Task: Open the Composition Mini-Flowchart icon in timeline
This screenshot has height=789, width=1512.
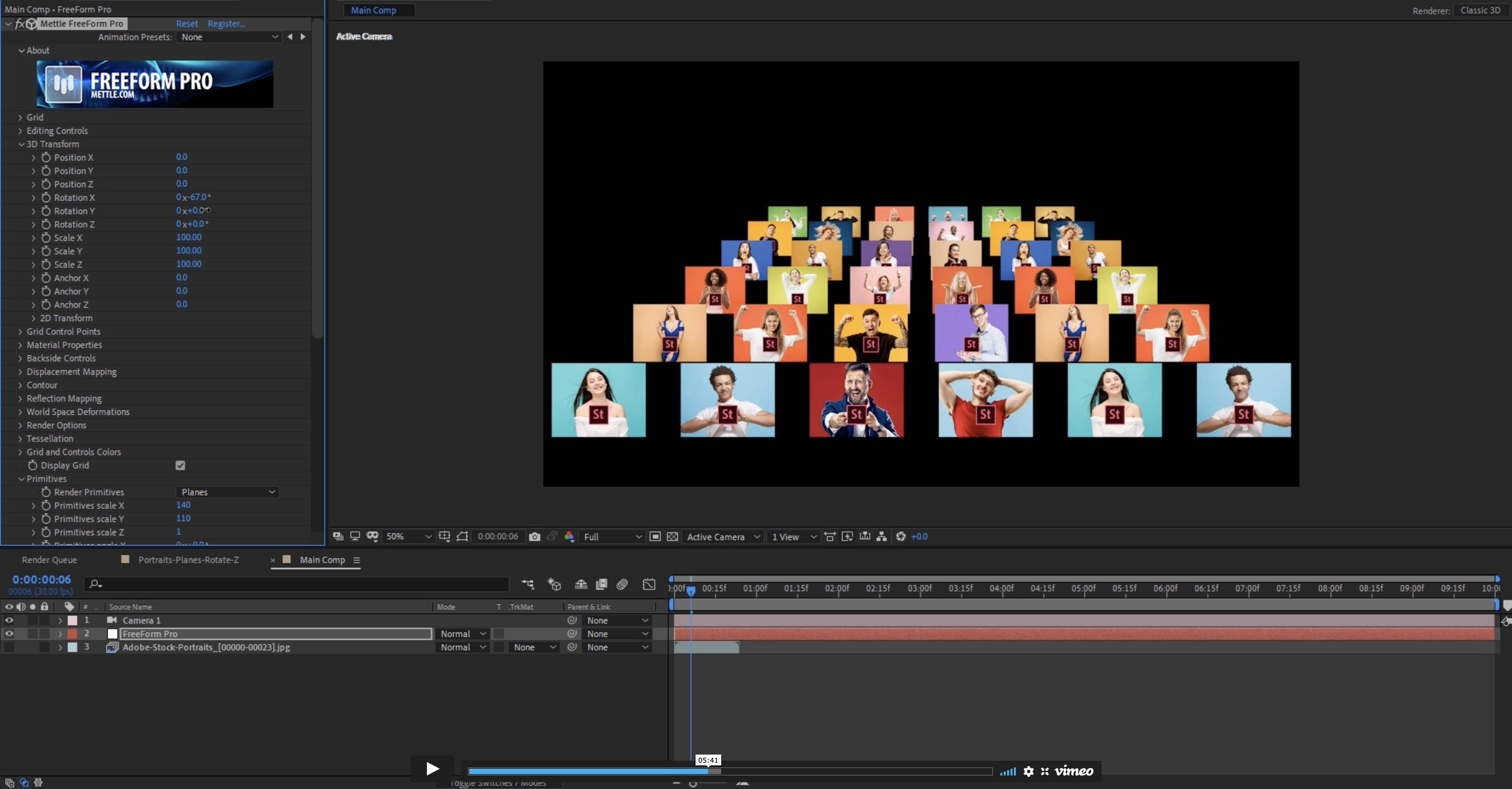Action: point(528,584)
